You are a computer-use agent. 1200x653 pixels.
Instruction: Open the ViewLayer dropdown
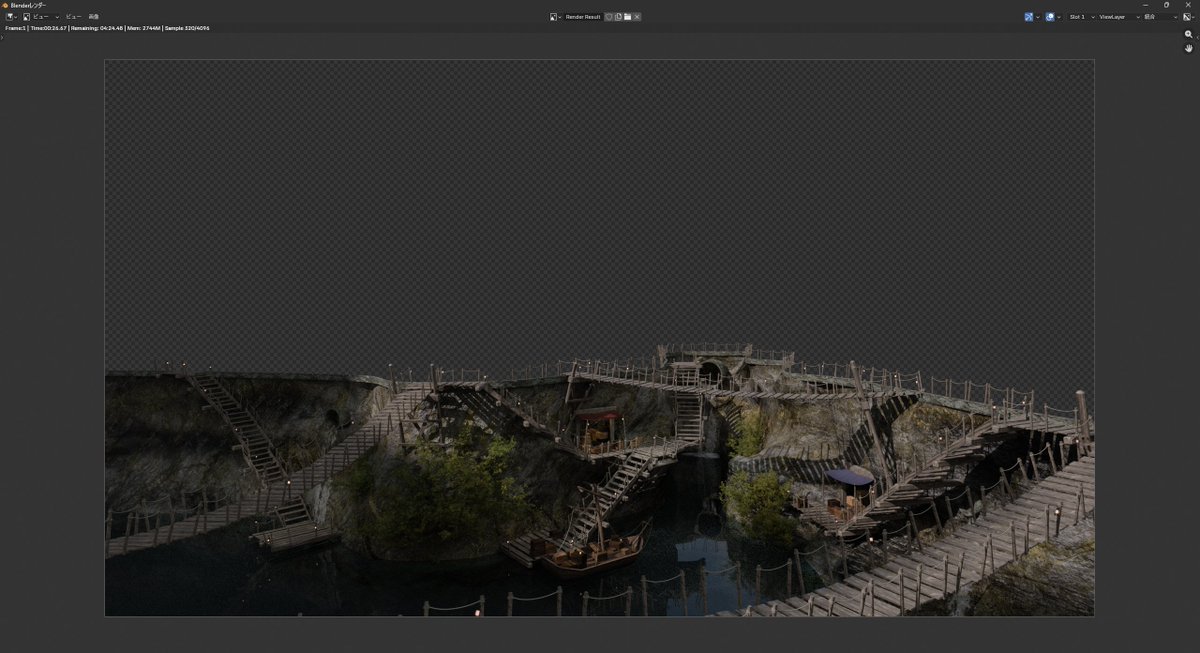tap(1119, 17)
